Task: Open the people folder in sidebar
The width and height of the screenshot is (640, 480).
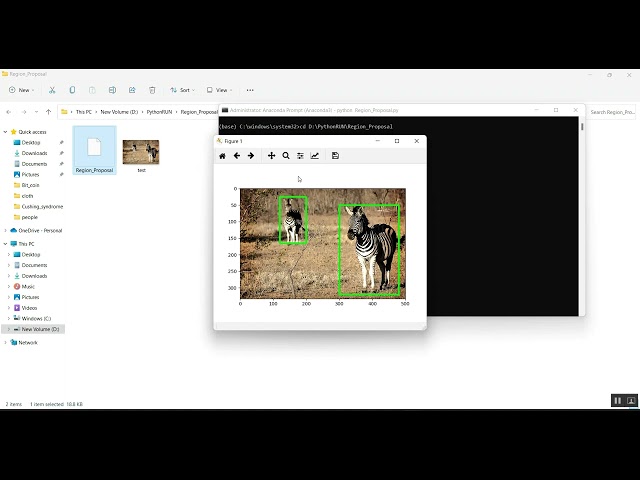Action: (x=29, y=217)
